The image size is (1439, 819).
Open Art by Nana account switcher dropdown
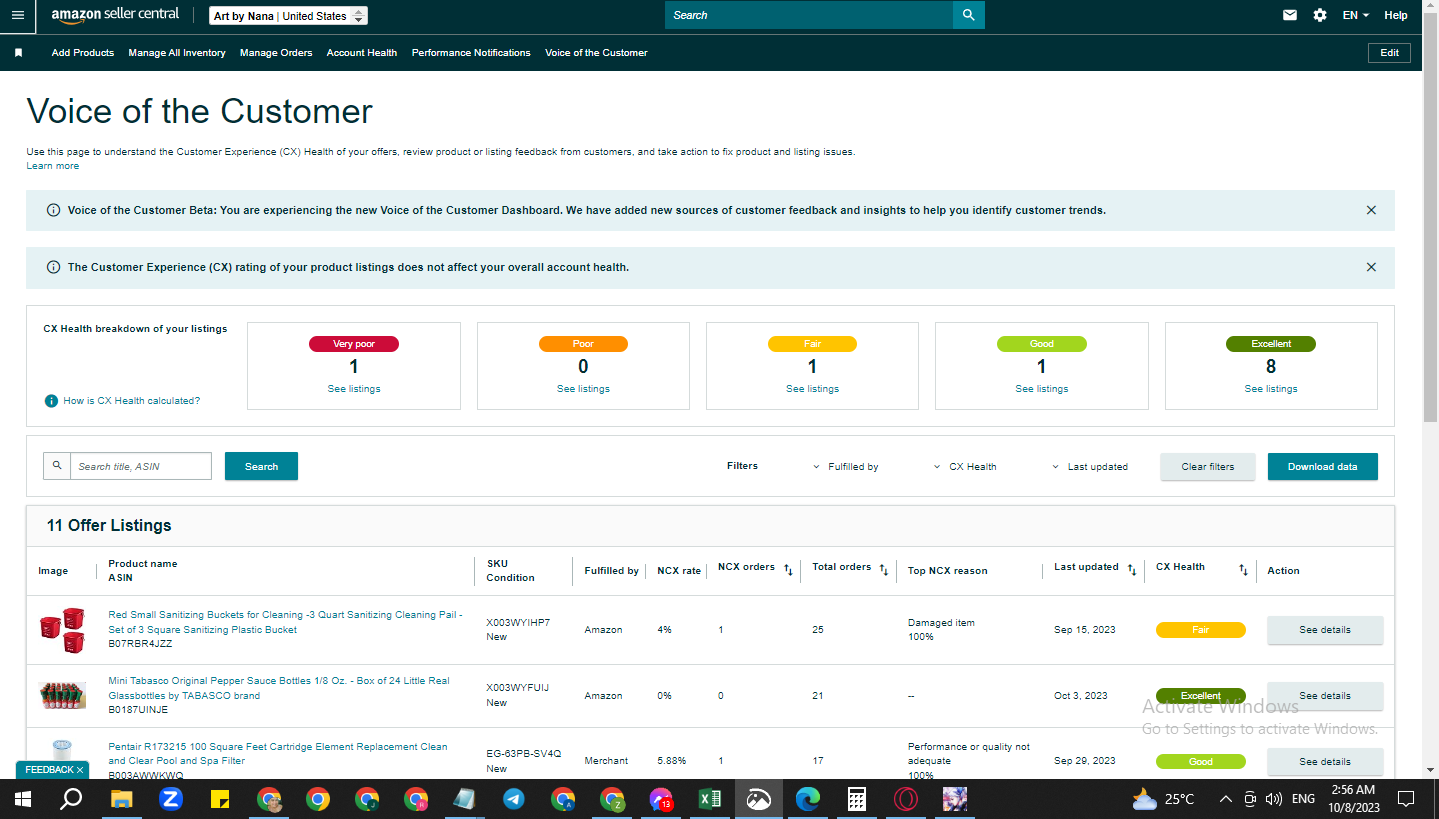click(289, 16)
